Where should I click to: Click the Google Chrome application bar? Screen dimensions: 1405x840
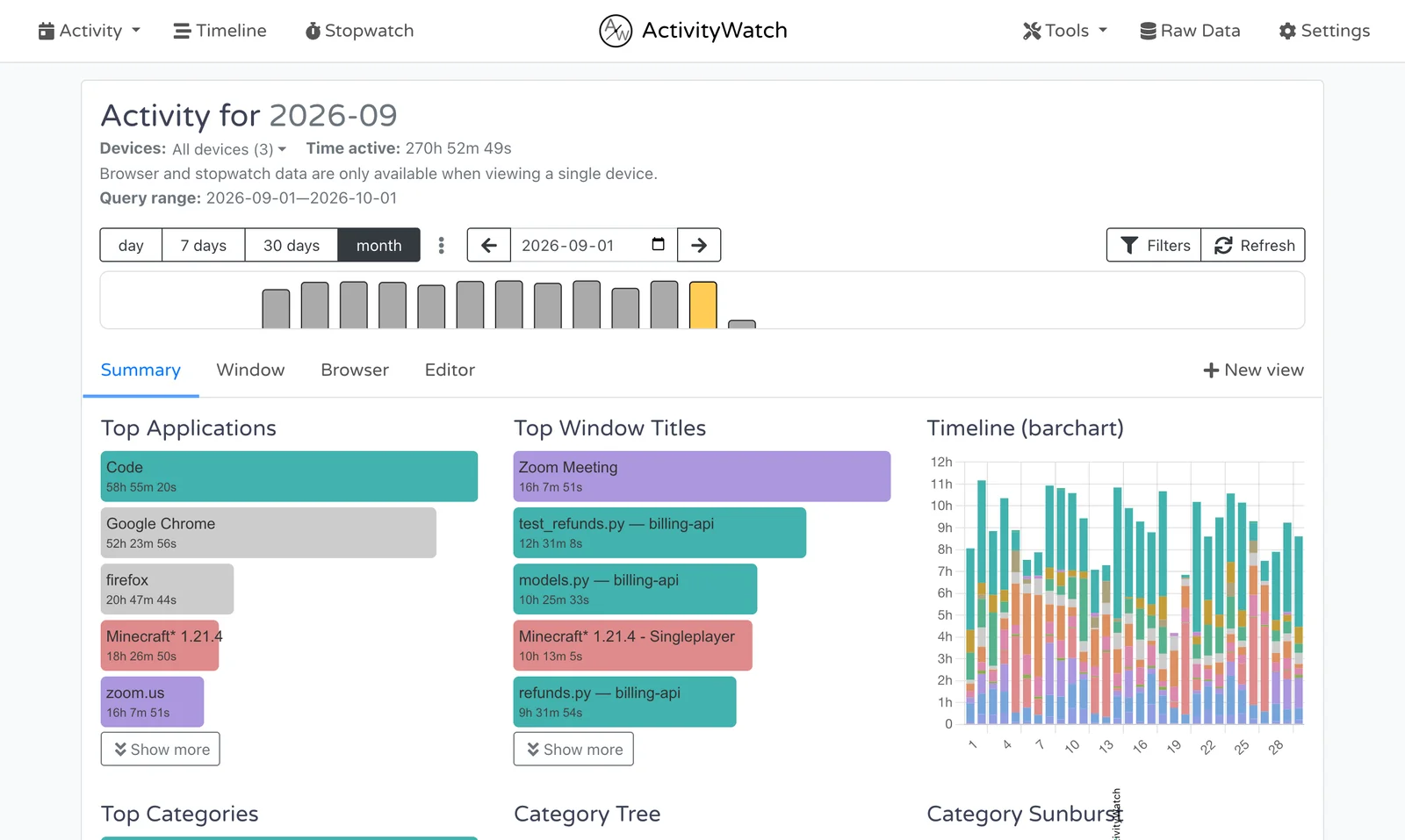(x=269, y=533)
